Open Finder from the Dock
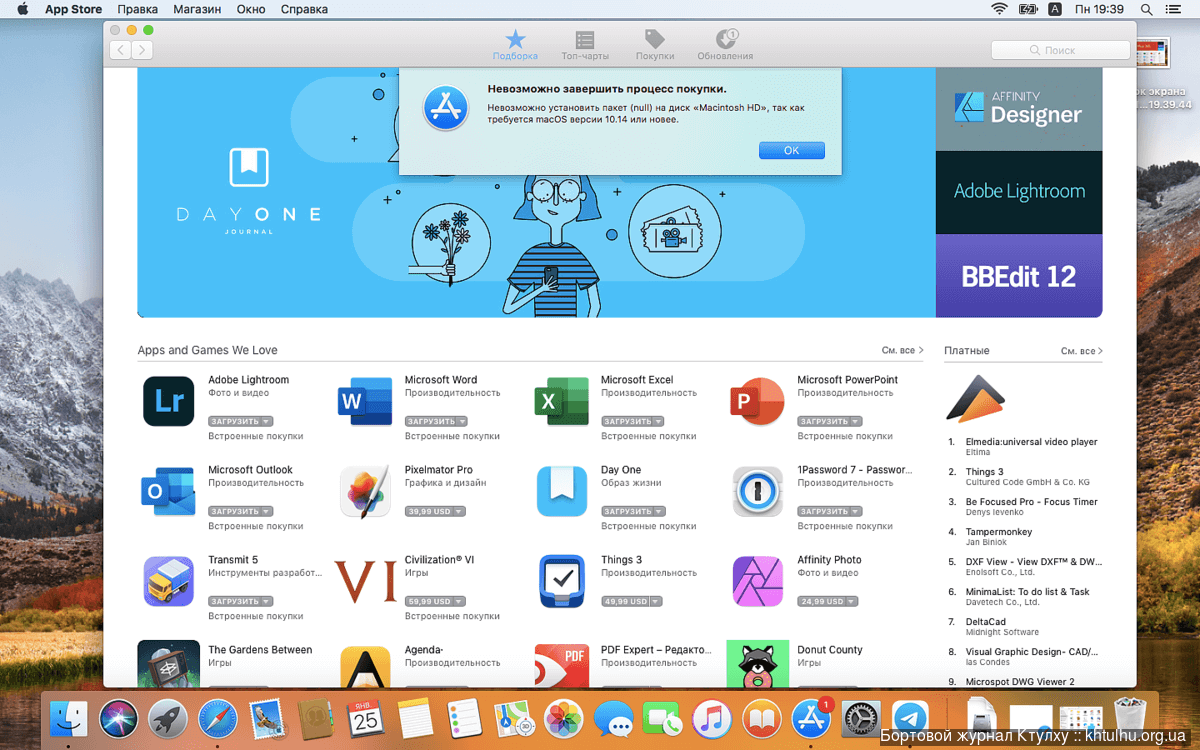The image size is (1200, 750). tap(70, 718)
